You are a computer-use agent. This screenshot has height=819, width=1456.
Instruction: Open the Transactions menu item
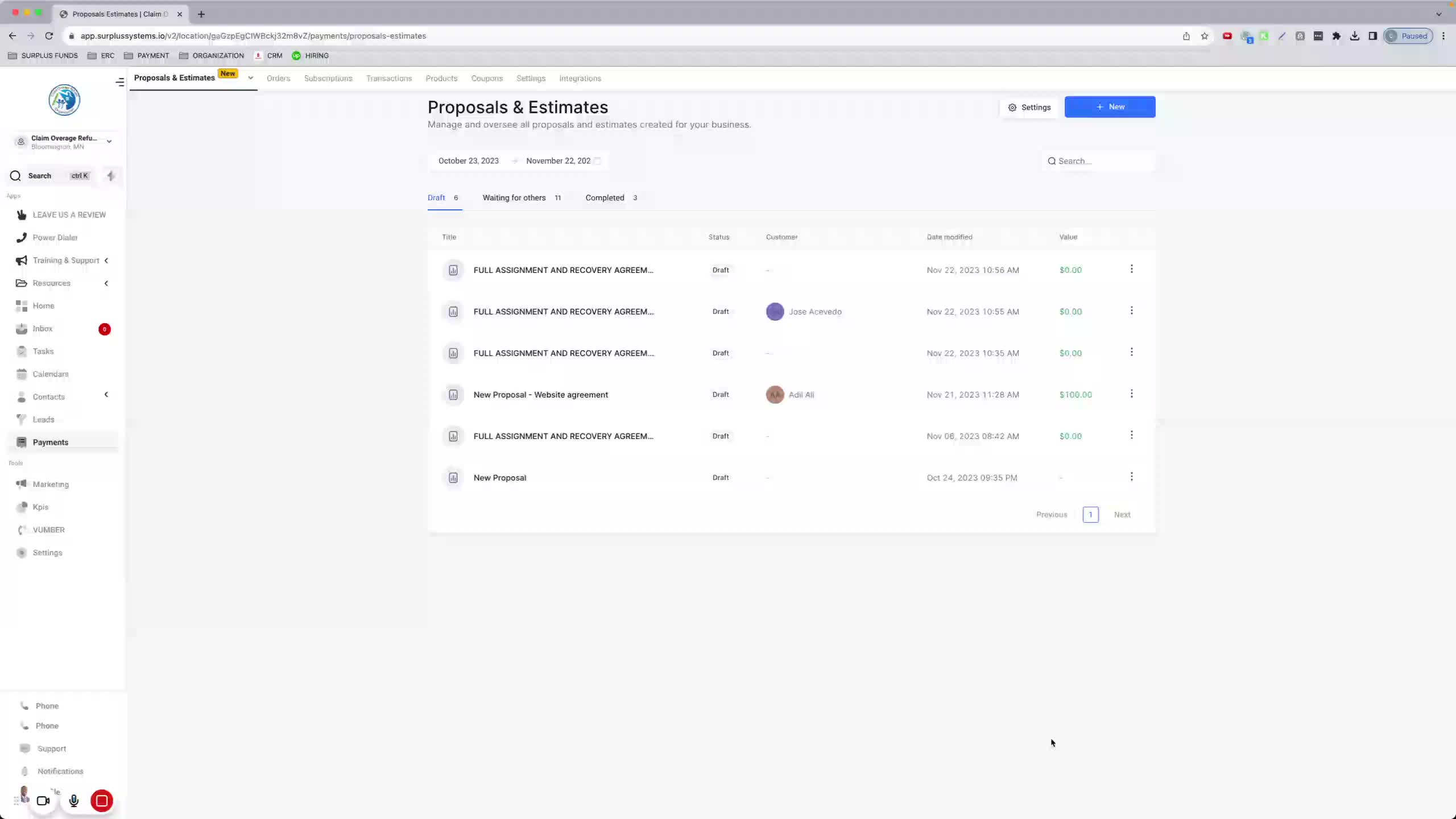tap(389, 78)
